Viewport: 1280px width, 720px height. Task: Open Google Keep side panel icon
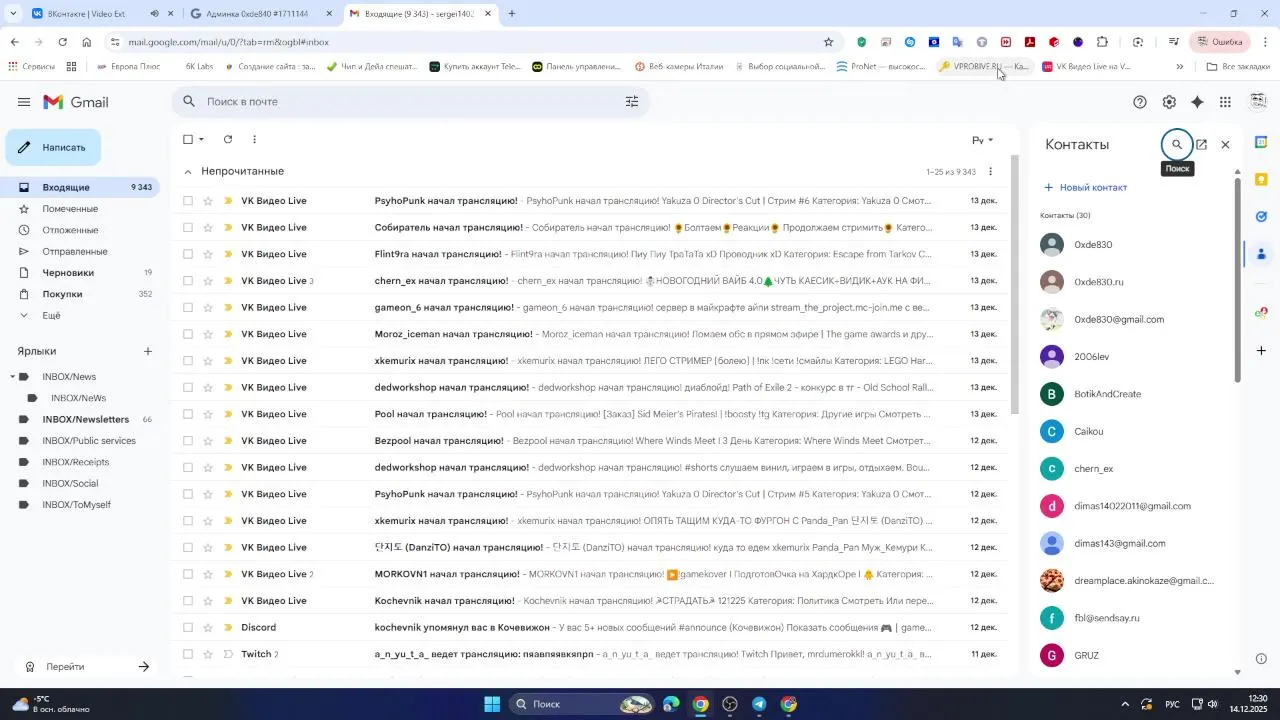[1261, 179]
